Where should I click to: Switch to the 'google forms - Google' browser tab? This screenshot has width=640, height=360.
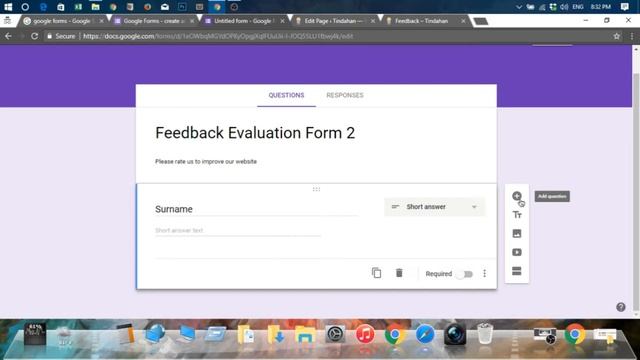click(62, 21)
